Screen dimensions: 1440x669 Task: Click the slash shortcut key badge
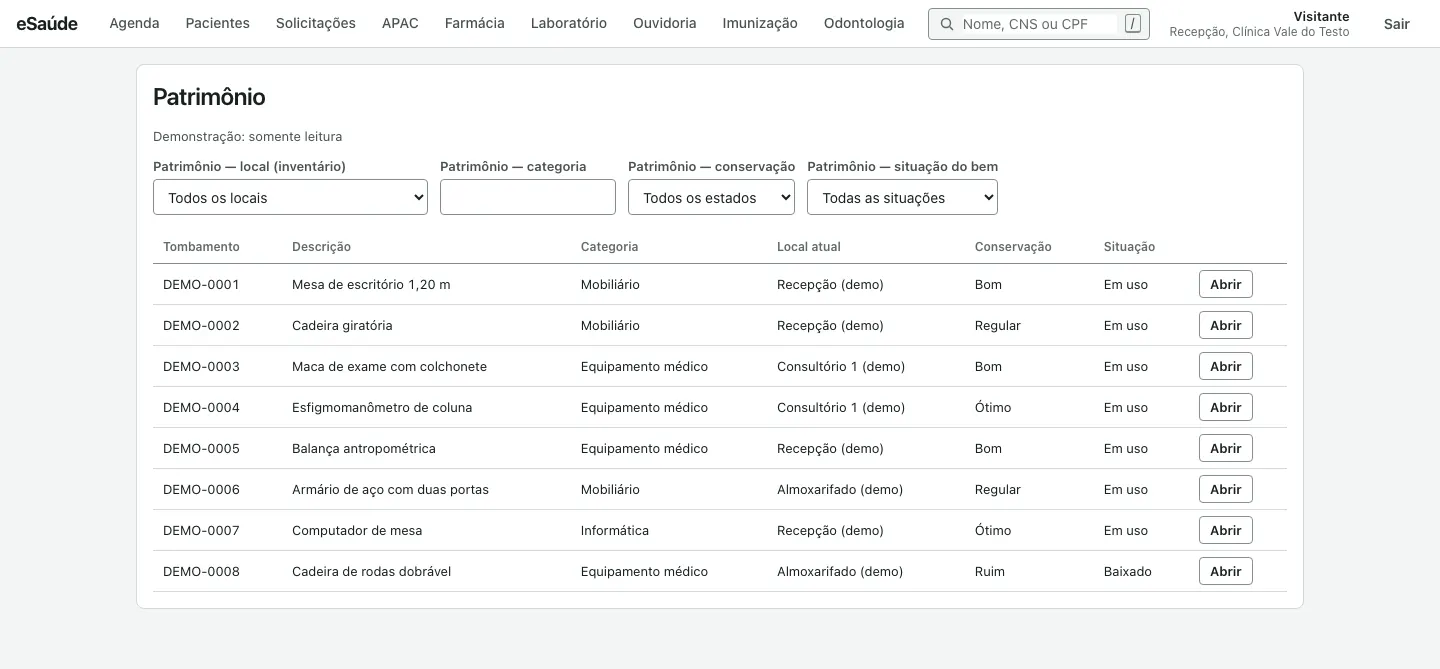[x=1132, y=24]
